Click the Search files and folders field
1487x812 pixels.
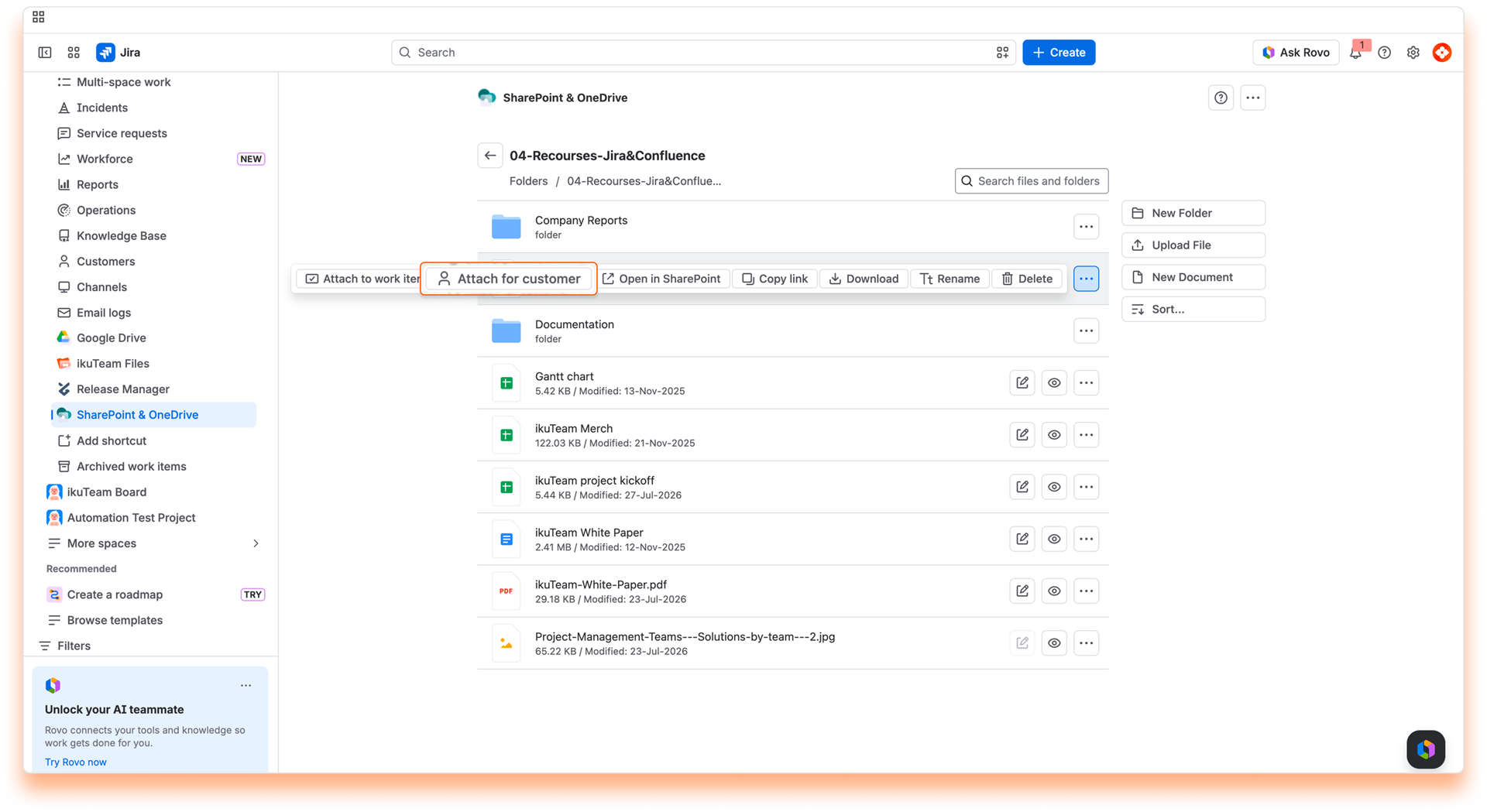click(1032, 181)
